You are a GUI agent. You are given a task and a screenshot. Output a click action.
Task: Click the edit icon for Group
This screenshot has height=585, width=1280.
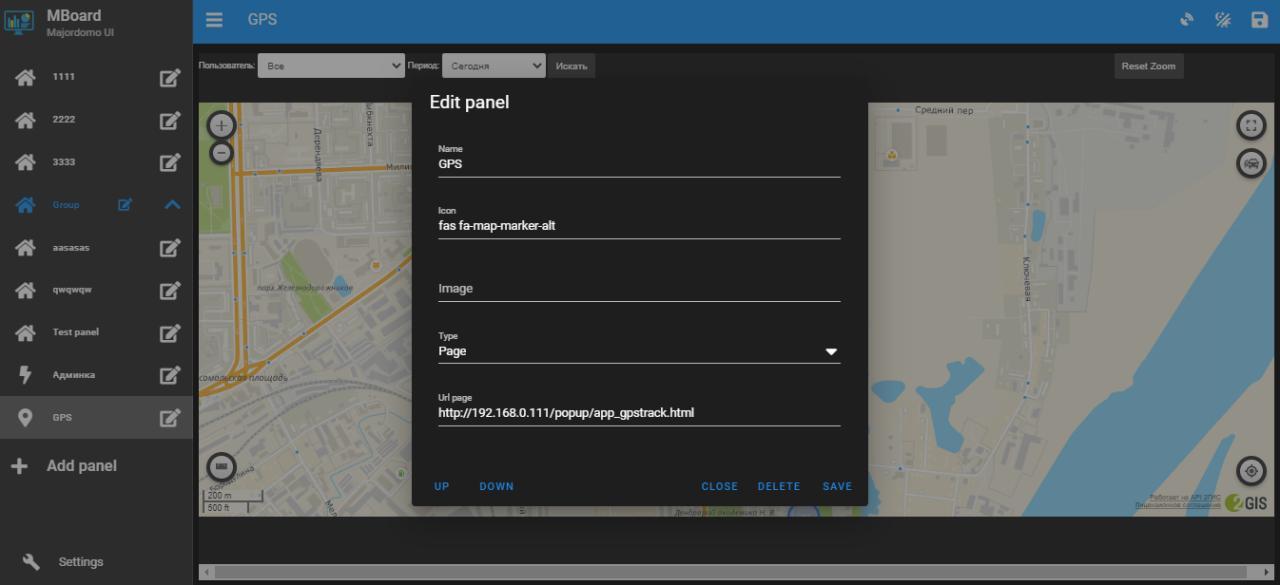(x=125, y=205)
